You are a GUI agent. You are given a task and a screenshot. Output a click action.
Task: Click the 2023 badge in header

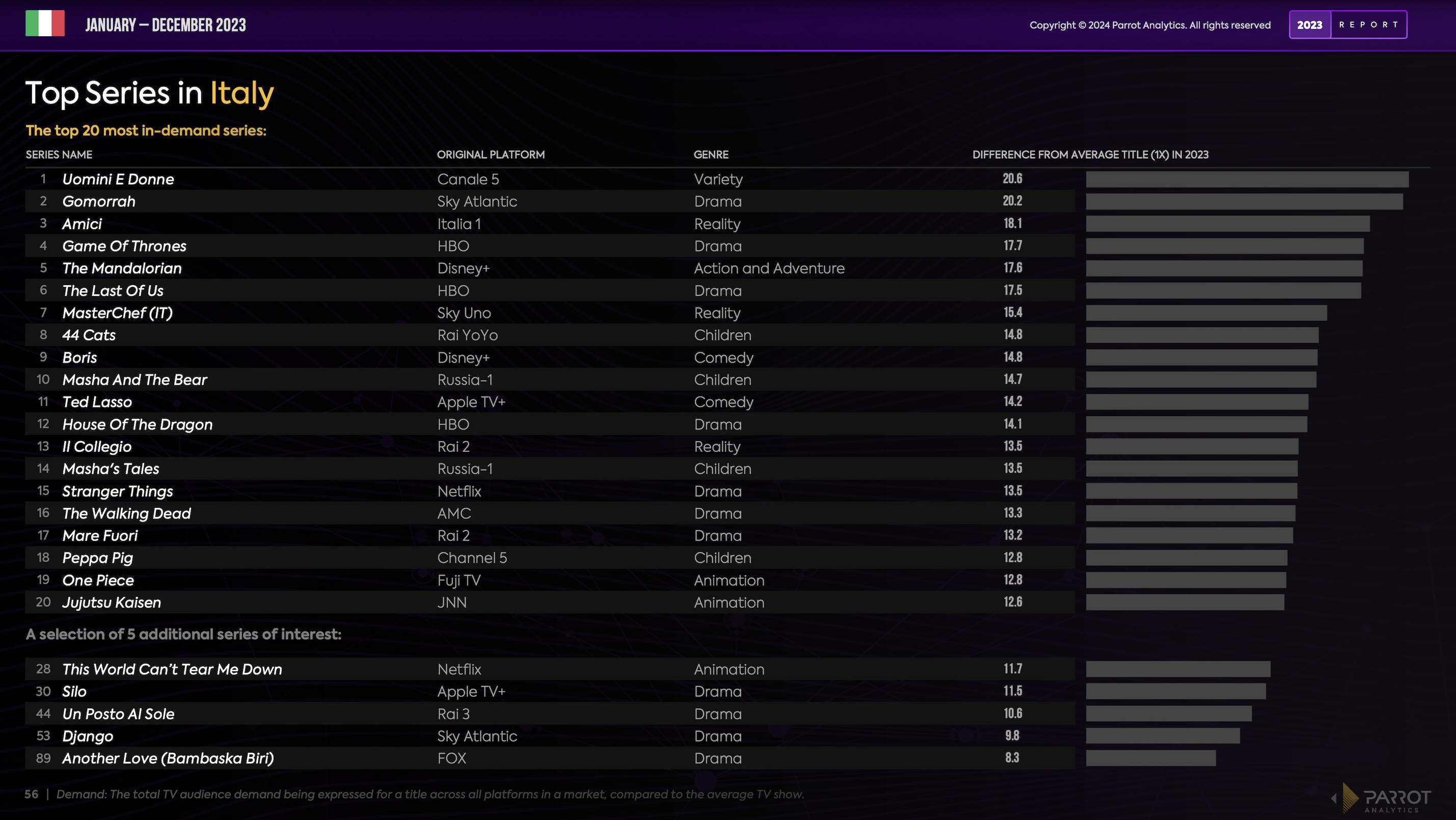coord(1310,25)
